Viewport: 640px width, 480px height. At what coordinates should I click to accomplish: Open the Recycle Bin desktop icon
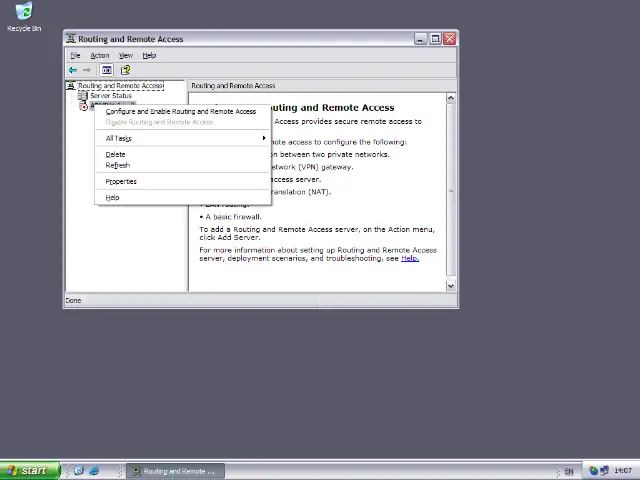pos(24,12)
